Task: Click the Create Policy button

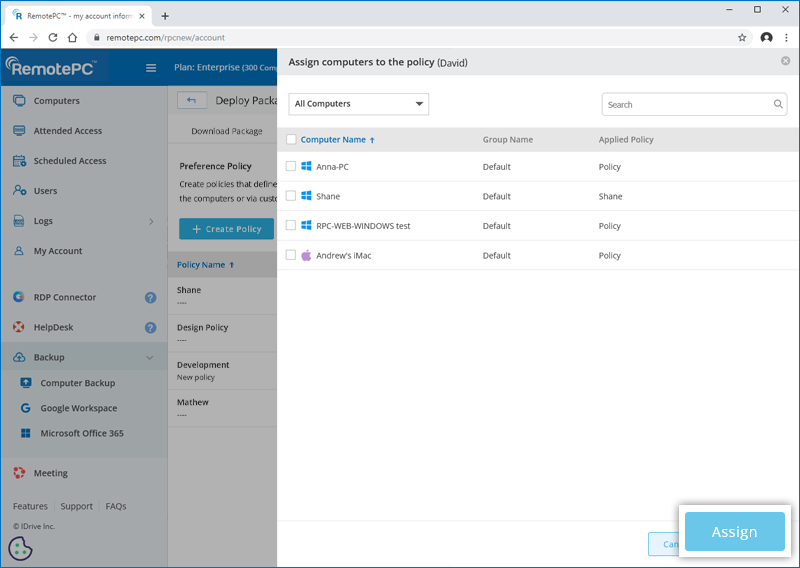Action: click(x=226, y=229)
